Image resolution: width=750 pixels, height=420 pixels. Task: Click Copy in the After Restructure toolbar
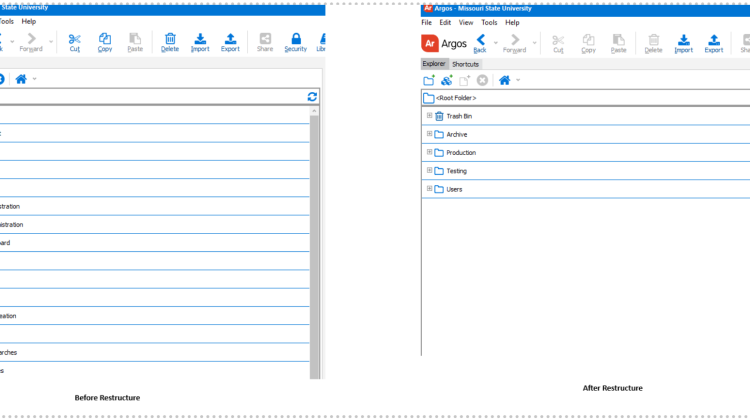pos(588,43)
